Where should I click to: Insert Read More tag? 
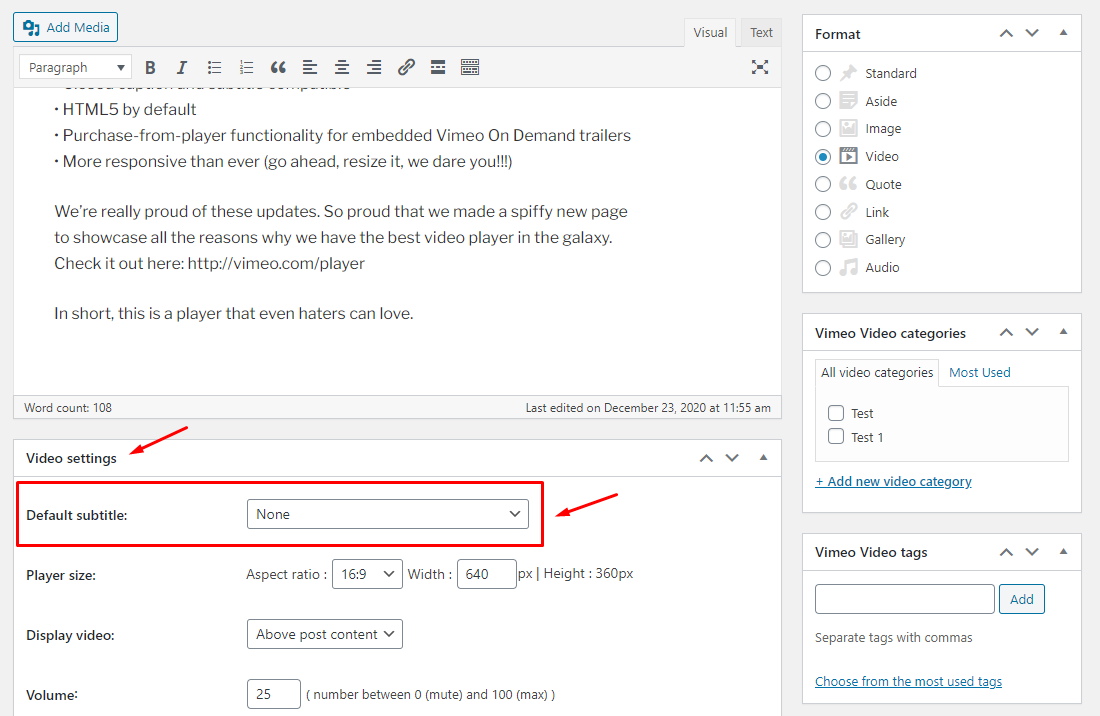tap(438, 67)
